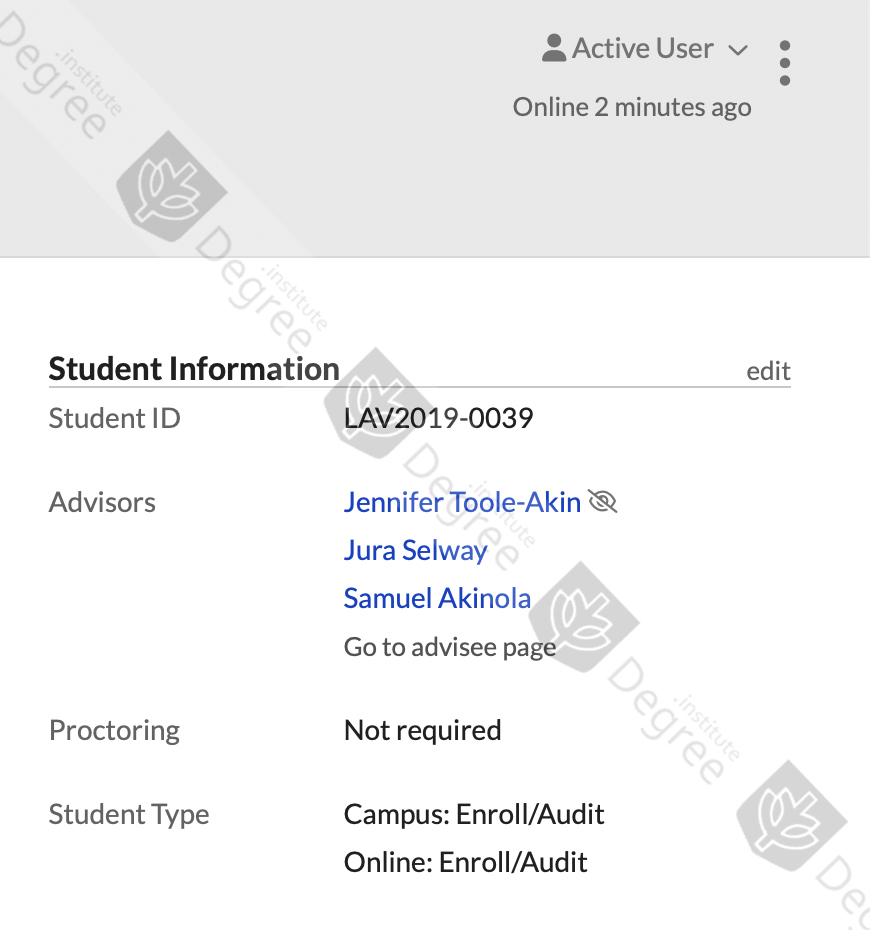The image size is (870, 930).
Task: Click the Campus: Enroll/Audit student type
Action: 474,814
